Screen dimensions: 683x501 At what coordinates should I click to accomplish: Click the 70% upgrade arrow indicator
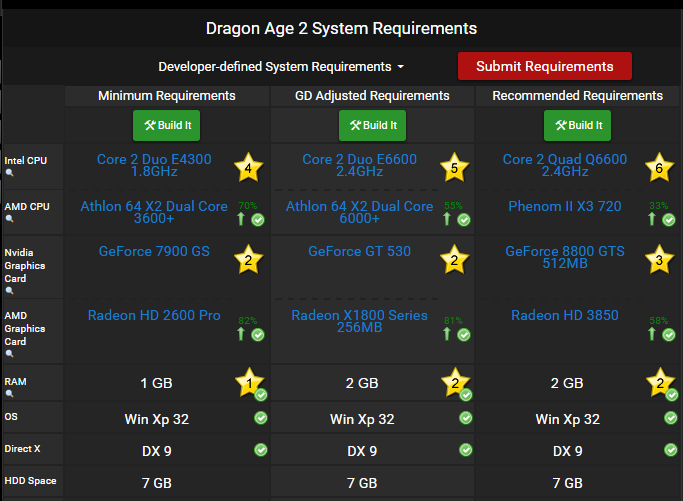pyautogui.click(x=241, y=219)
